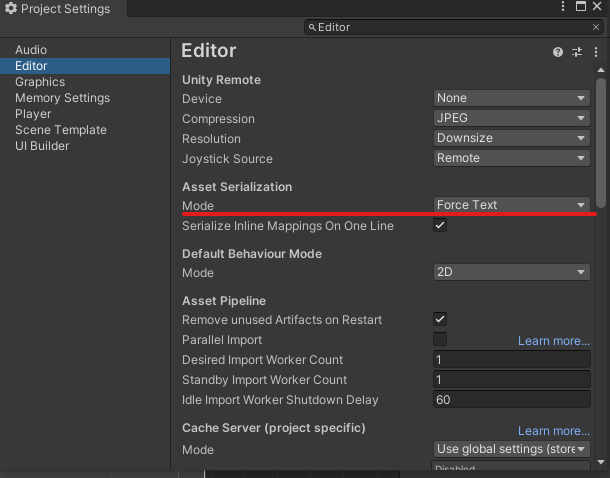Select Memory Settings in the sidebar
This screenshot has height=478, width=610.
click(x=85, y=98)
